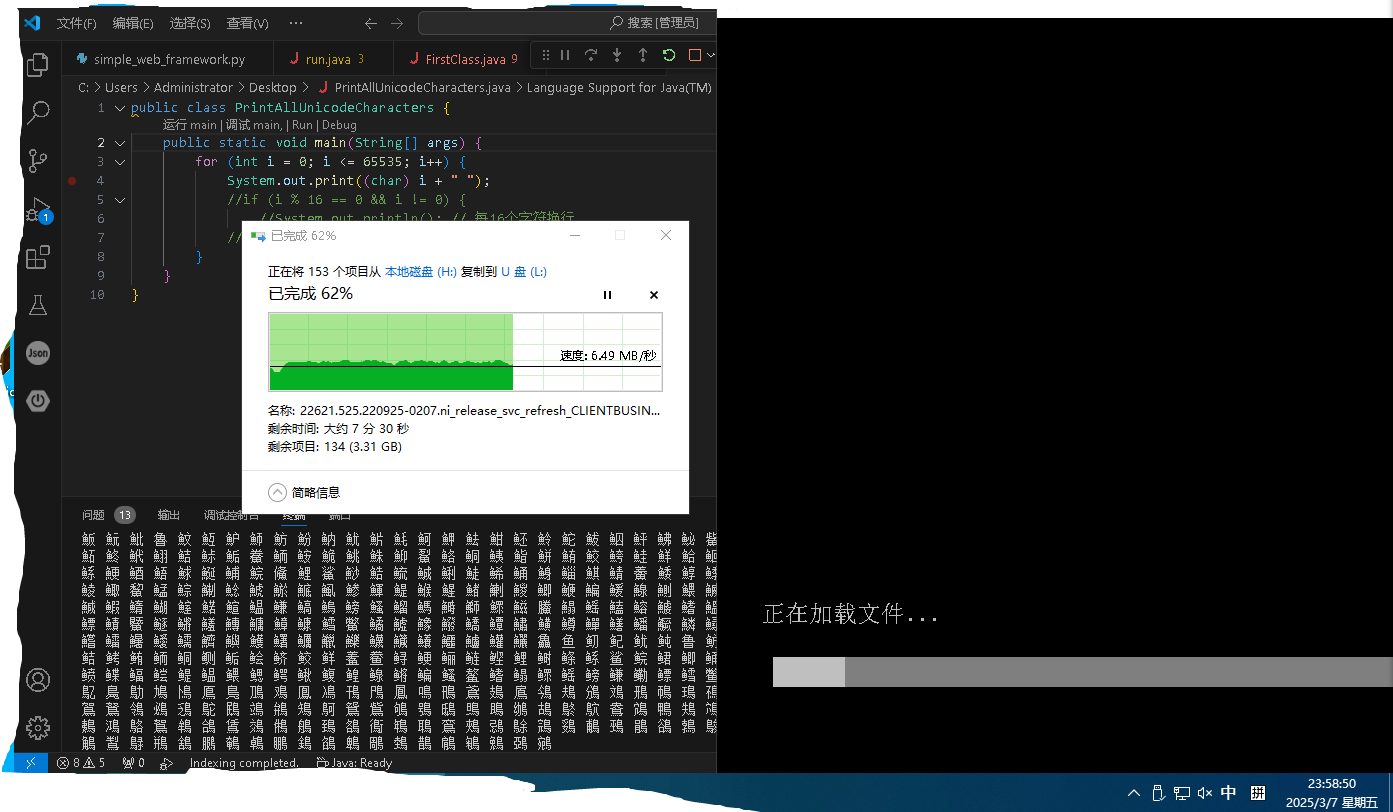Toggle breakpoint on line 4
The height and width of the screenshot is (812, 1393).
72,181
